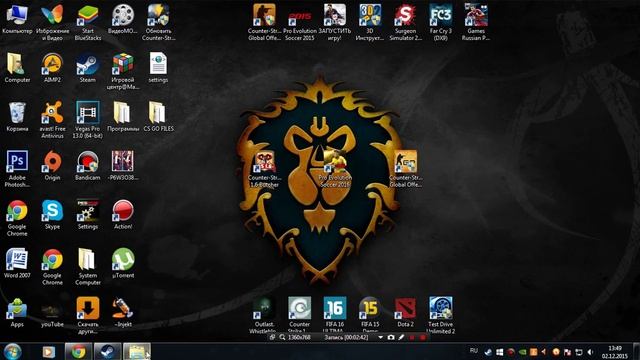640x360 pixels.
Task: Launch avast! Free Antivirus shortcut
Action: [x=52, y=120]
